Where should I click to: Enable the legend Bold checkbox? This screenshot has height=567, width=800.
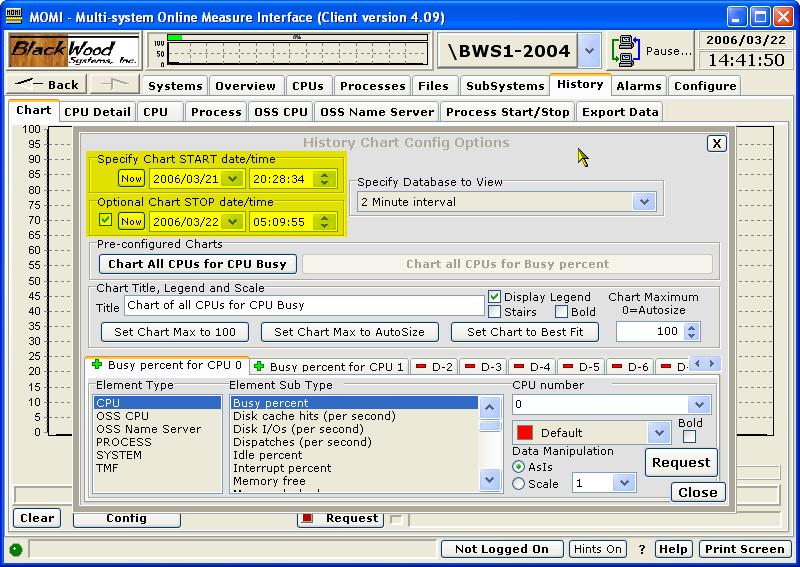coord(561,311)
